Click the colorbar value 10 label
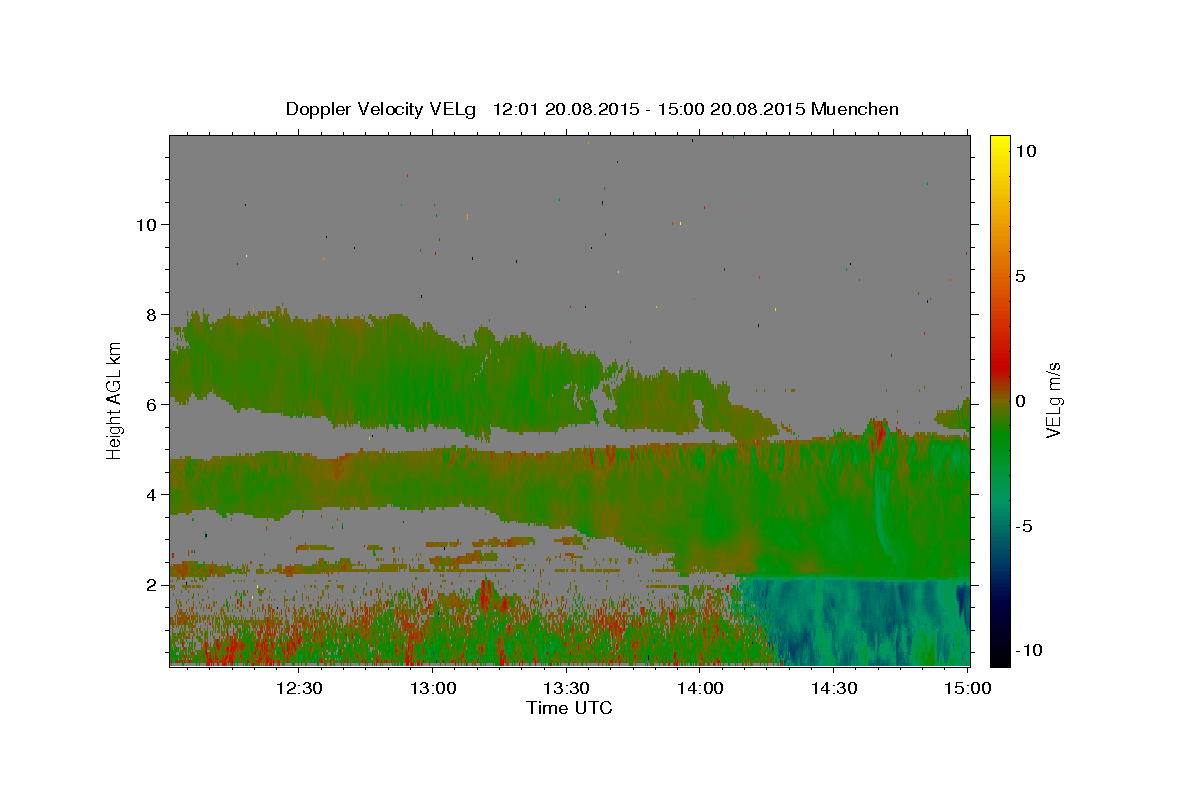The width and height of the screenshot is (1200, 800). click(1025, 150)
